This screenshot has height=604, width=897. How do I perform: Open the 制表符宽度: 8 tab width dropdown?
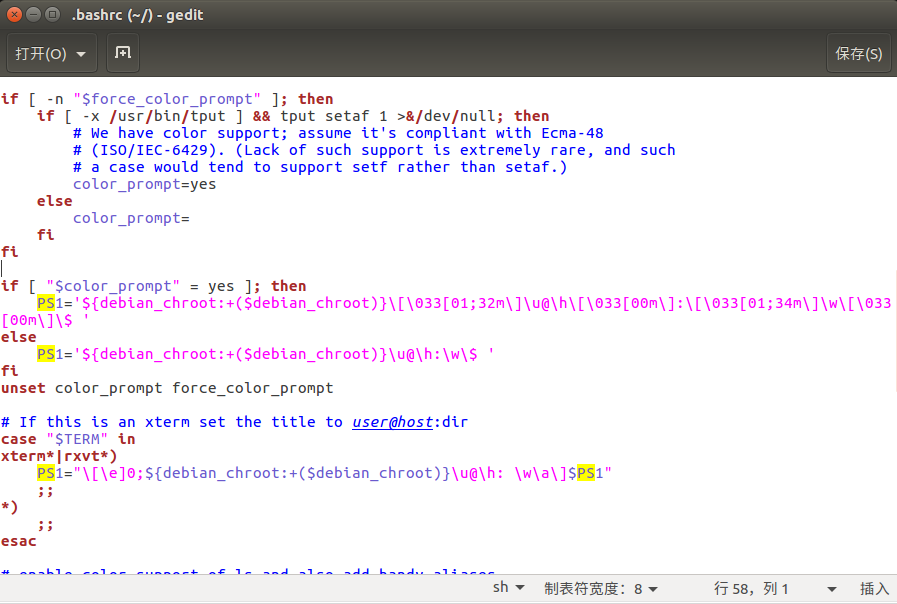pyautogui.click(x=601, y=588)
